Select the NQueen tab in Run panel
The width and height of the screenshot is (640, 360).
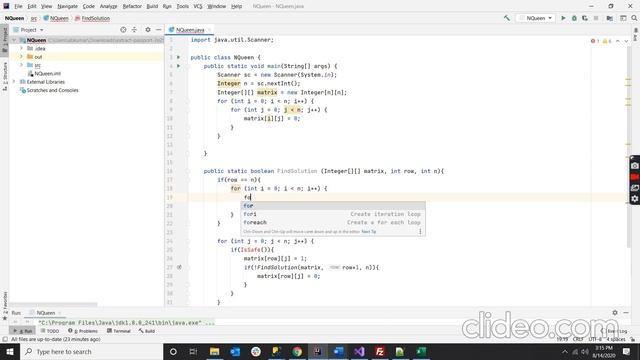pyautogui.click(x=45, y=313)
